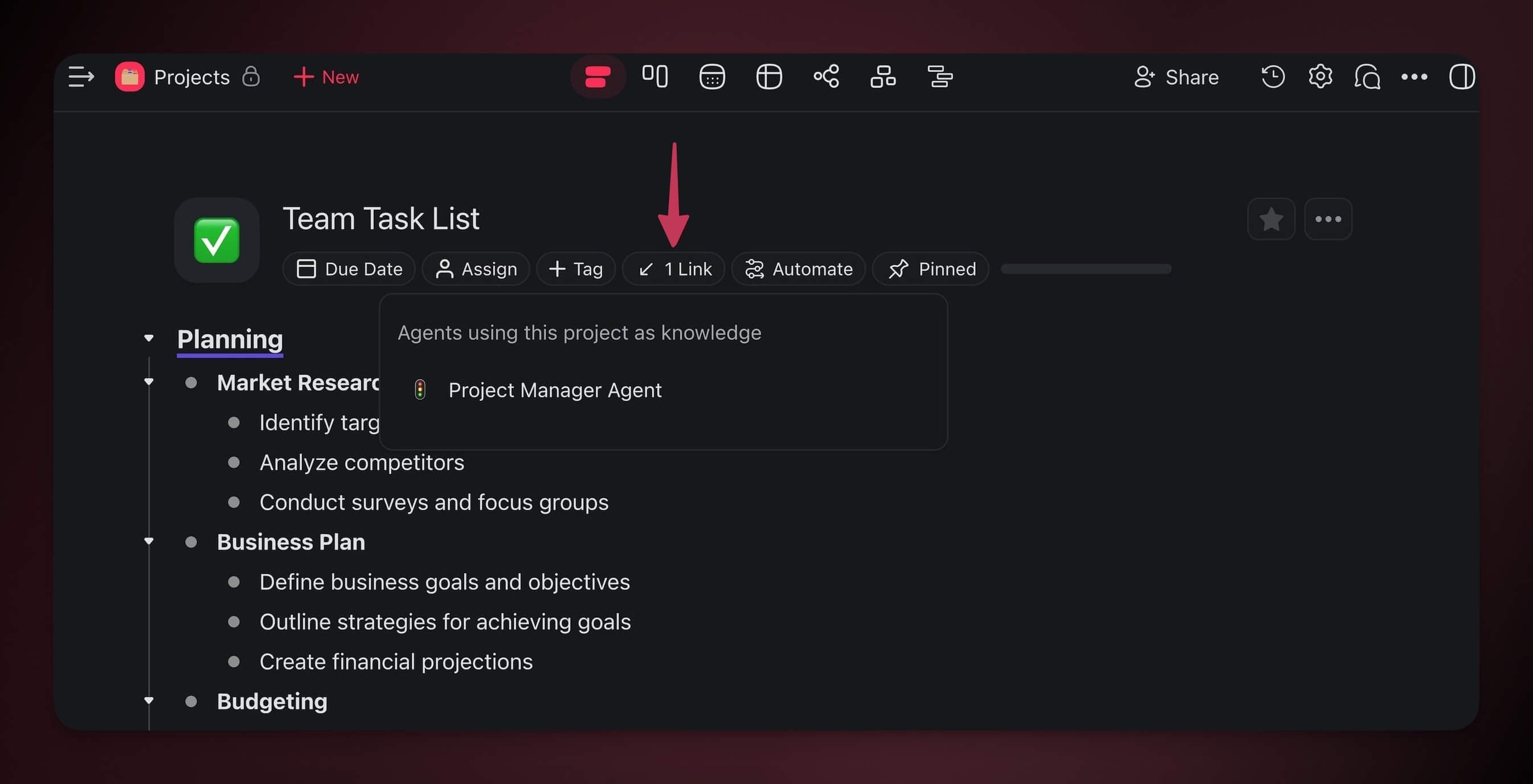Toggle the right side panel
The image size is (1533, 784).
click(x=1461, y=77)
